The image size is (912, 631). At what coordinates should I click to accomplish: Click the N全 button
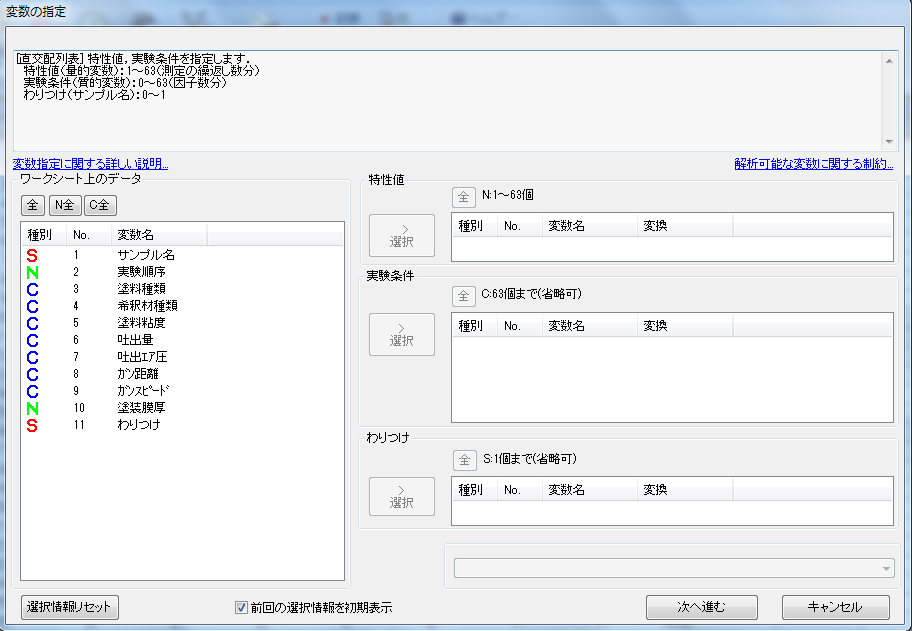click(65, 205)
